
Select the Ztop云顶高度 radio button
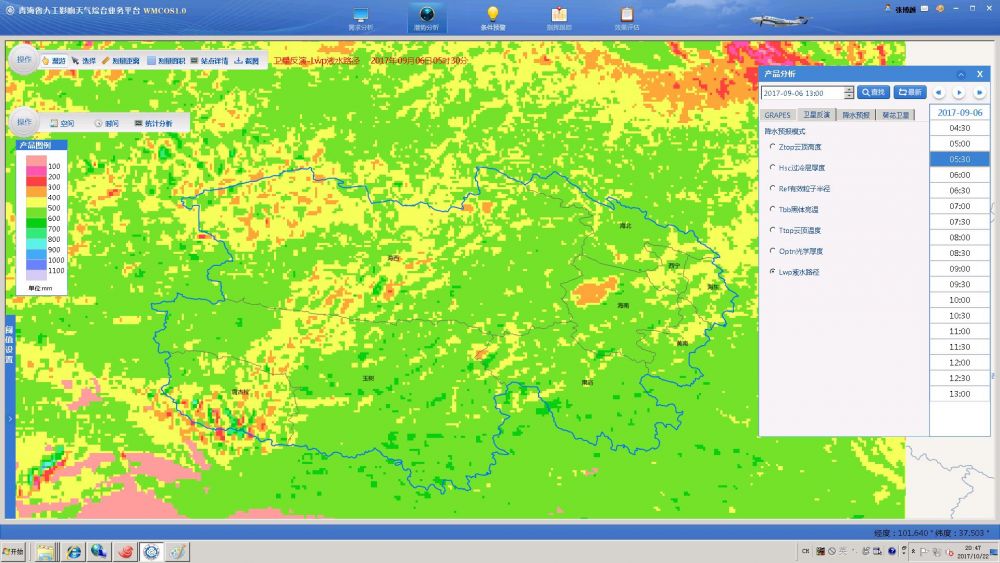click(771, 147)
